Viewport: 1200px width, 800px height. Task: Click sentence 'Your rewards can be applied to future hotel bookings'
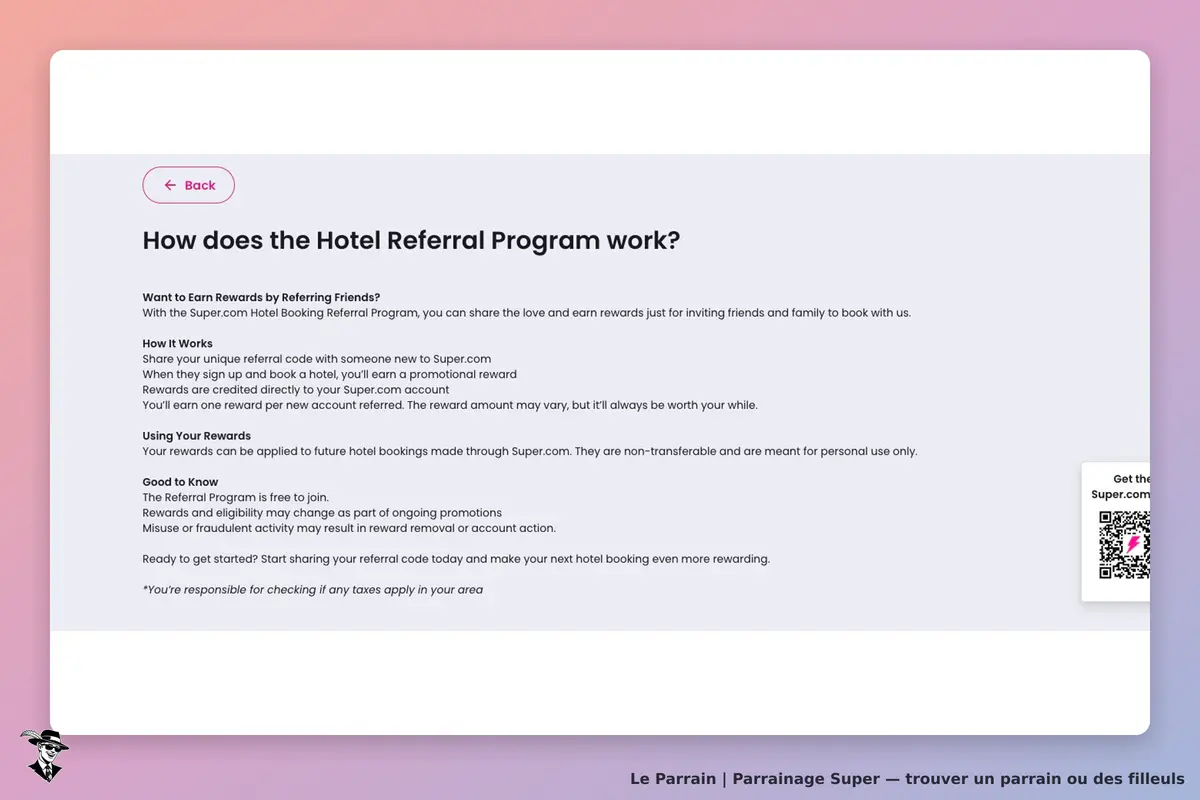pos(530,451)
